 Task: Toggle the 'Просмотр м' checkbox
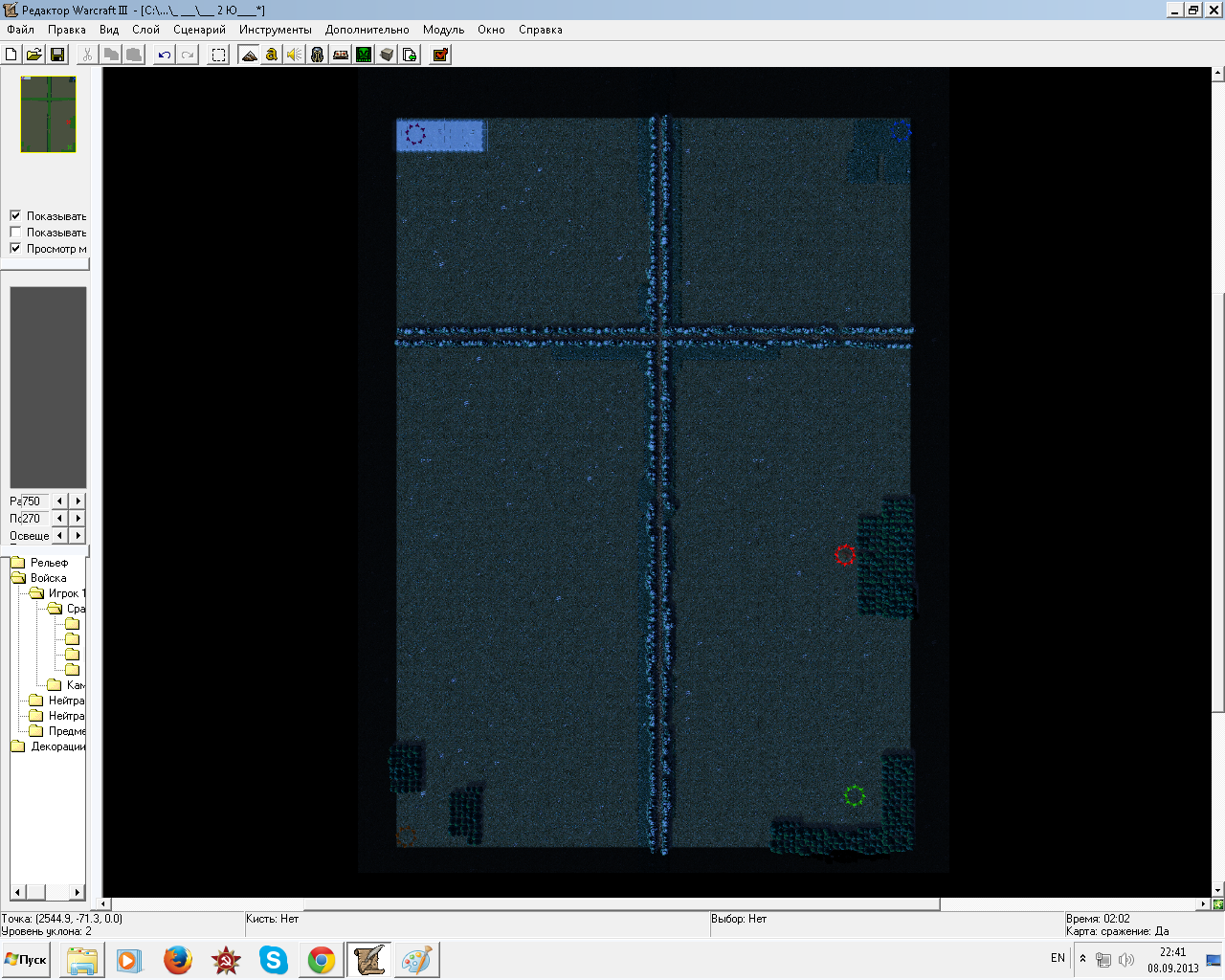(x=15, y=249)
